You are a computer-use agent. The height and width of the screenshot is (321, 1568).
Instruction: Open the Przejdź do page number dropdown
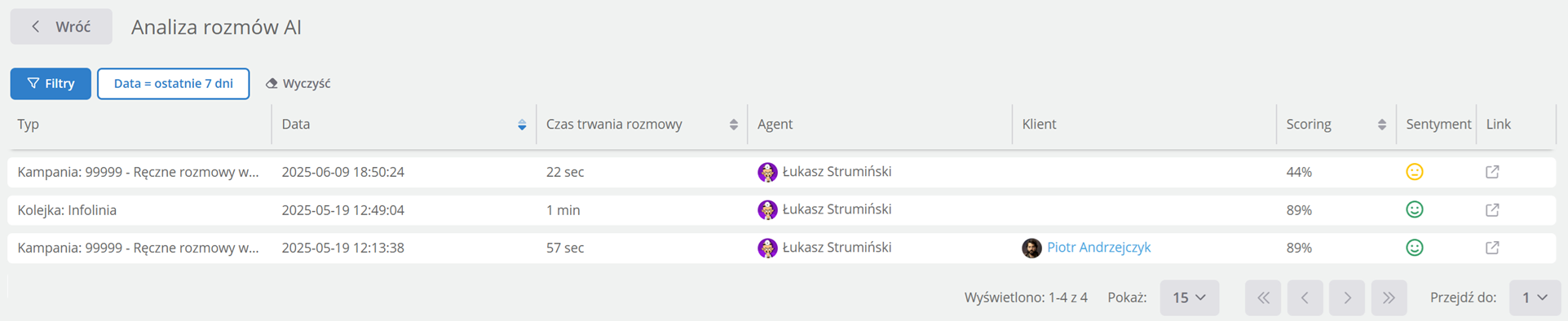1535,298
